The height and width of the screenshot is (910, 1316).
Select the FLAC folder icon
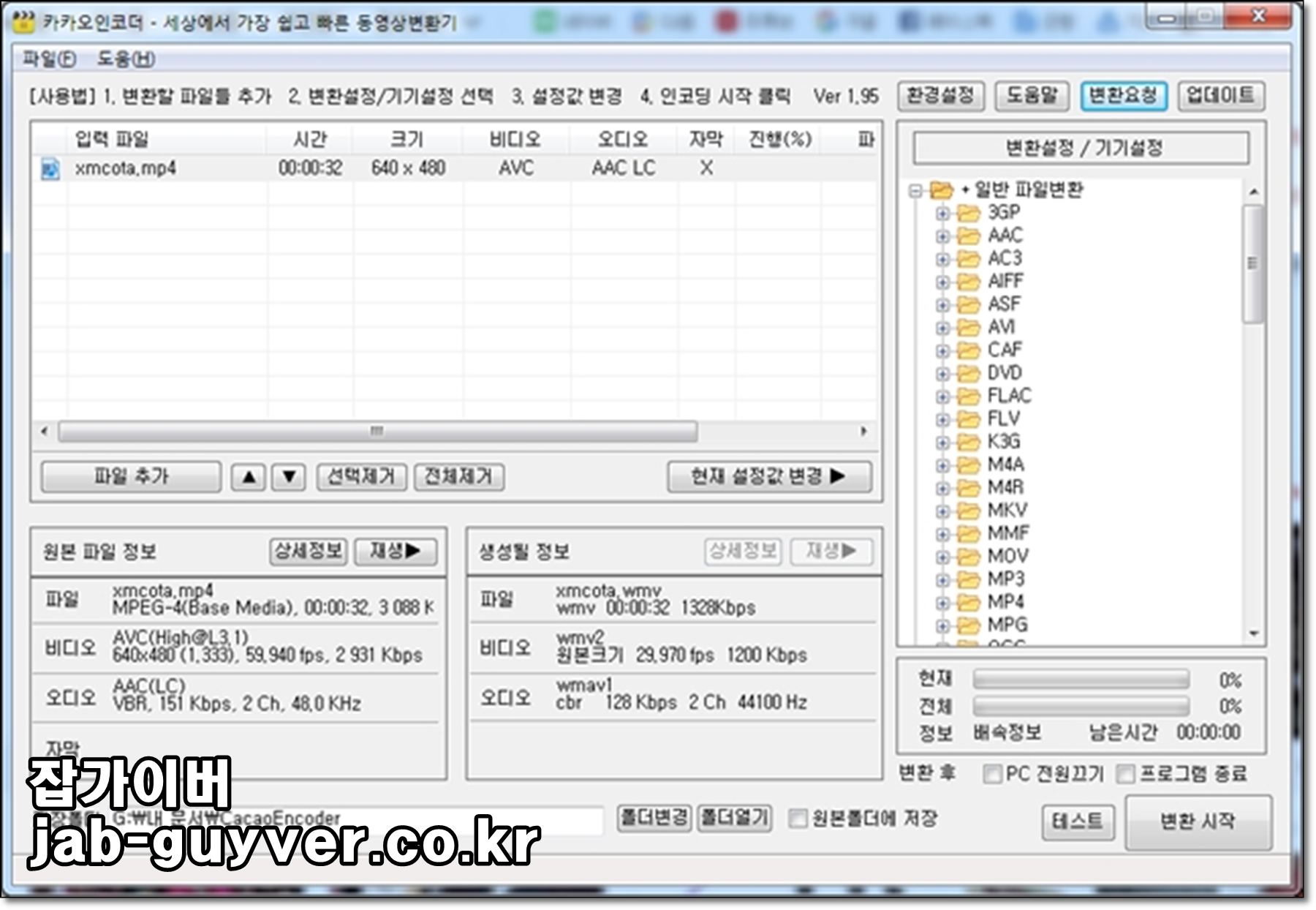[968, 396]
